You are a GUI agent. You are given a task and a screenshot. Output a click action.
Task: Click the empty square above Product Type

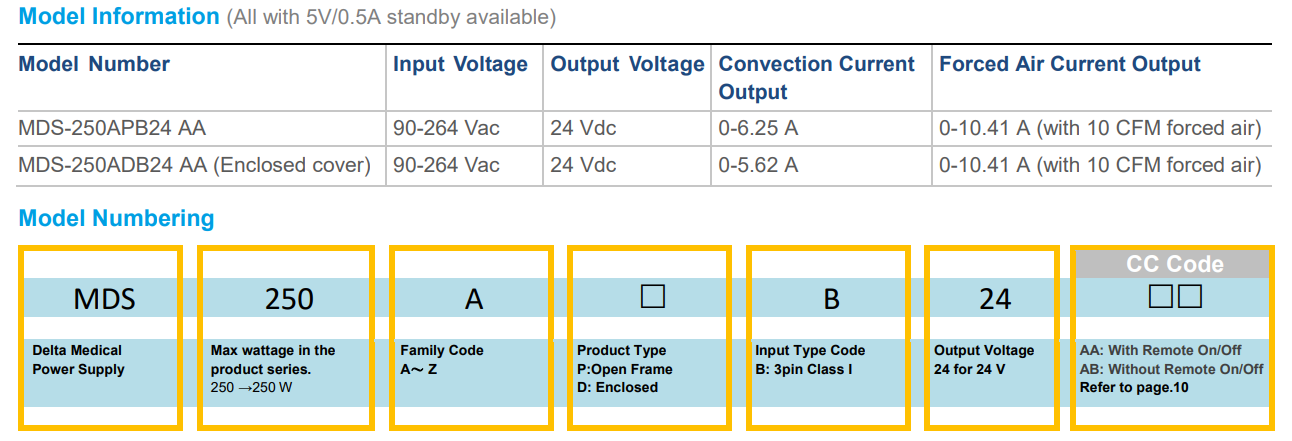click(653, 296)
